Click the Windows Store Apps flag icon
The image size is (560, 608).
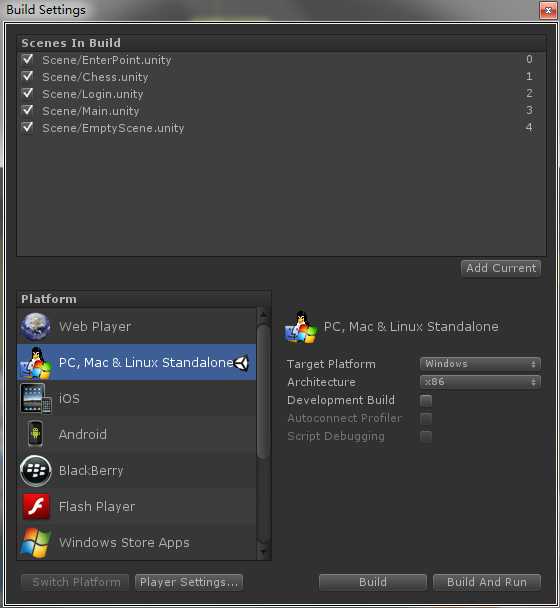36,542
